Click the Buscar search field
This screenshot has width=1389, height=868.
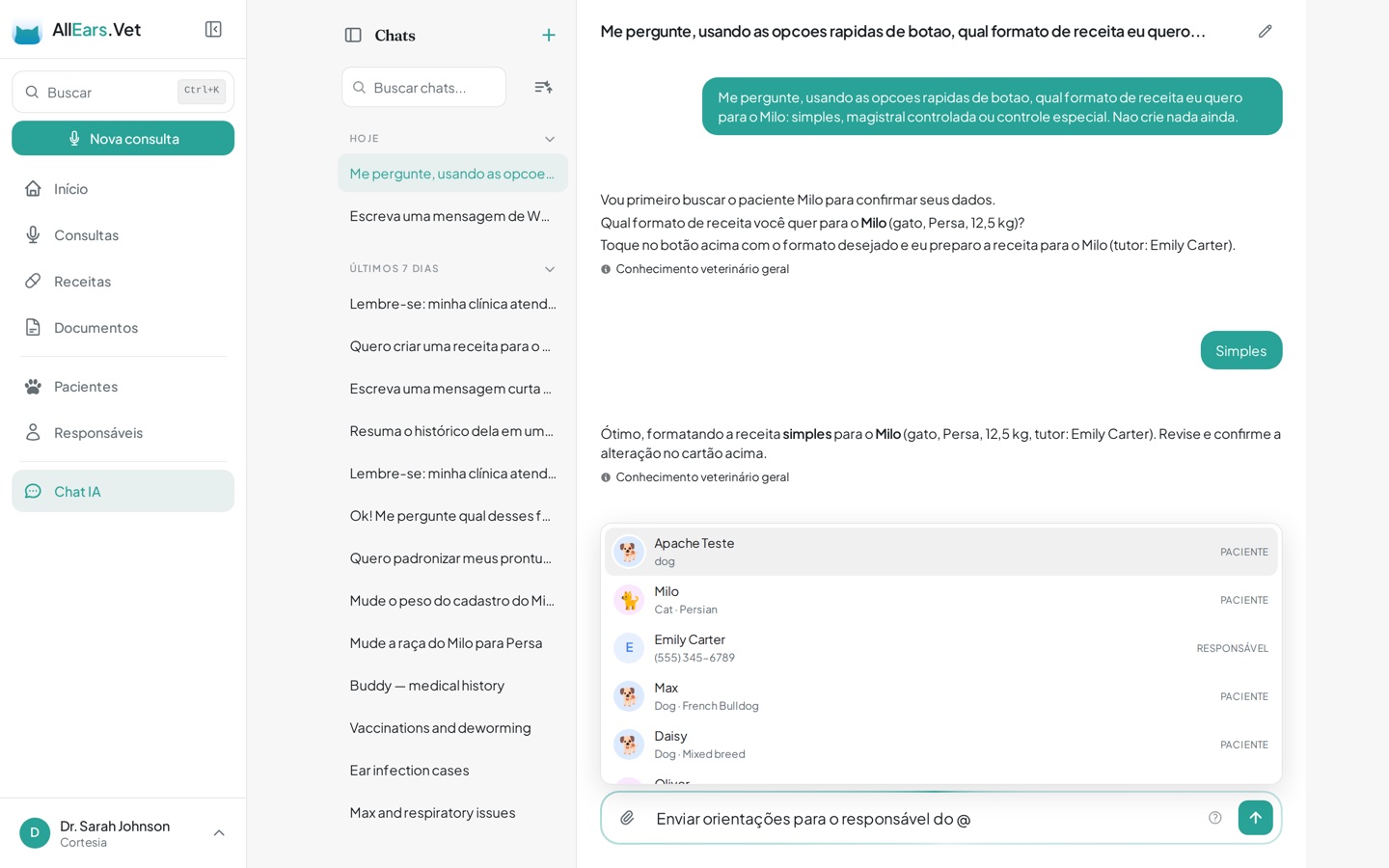click(123, 92)
